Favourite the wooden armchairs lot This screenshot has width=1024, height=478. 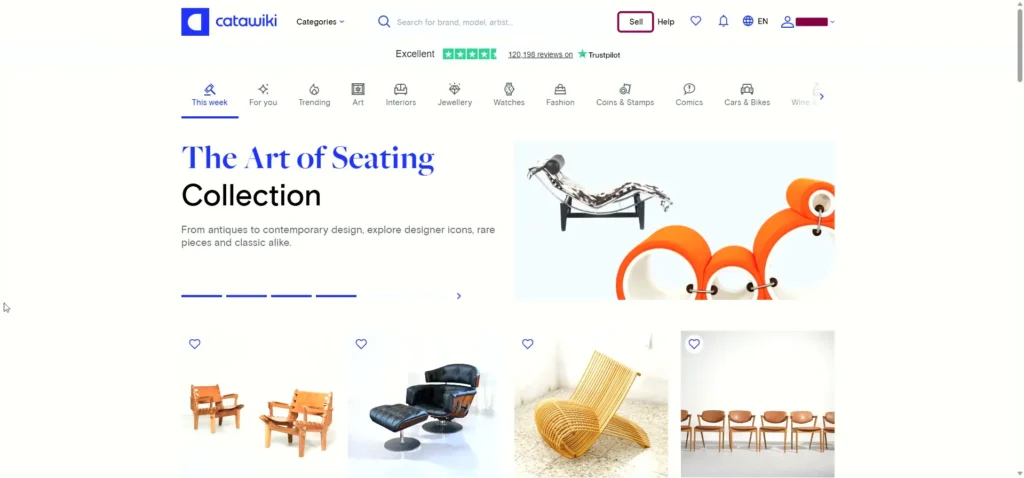195,344
